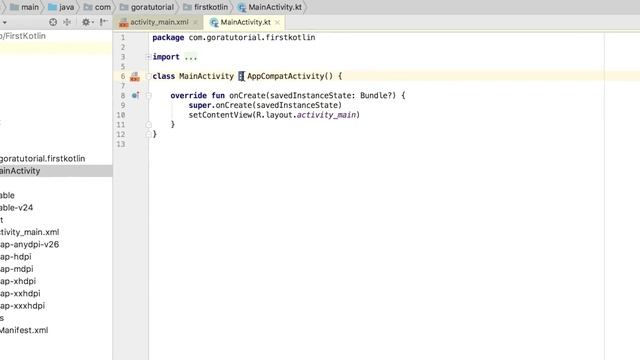The image size is (640, 360).
Task: Click 'MainActivity' class name in the editor
Action: coord(207,76)
